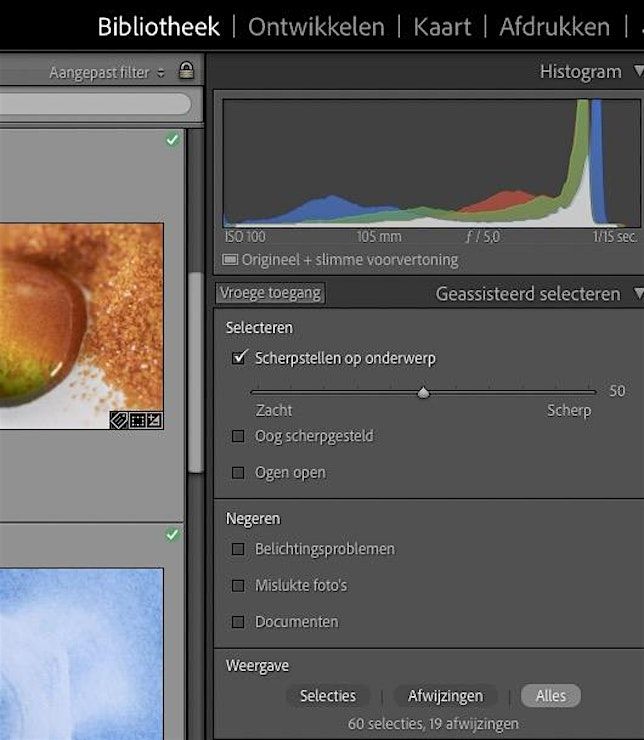Click the histogram graph
Screen dimensions: 644x740
[432, 164]
